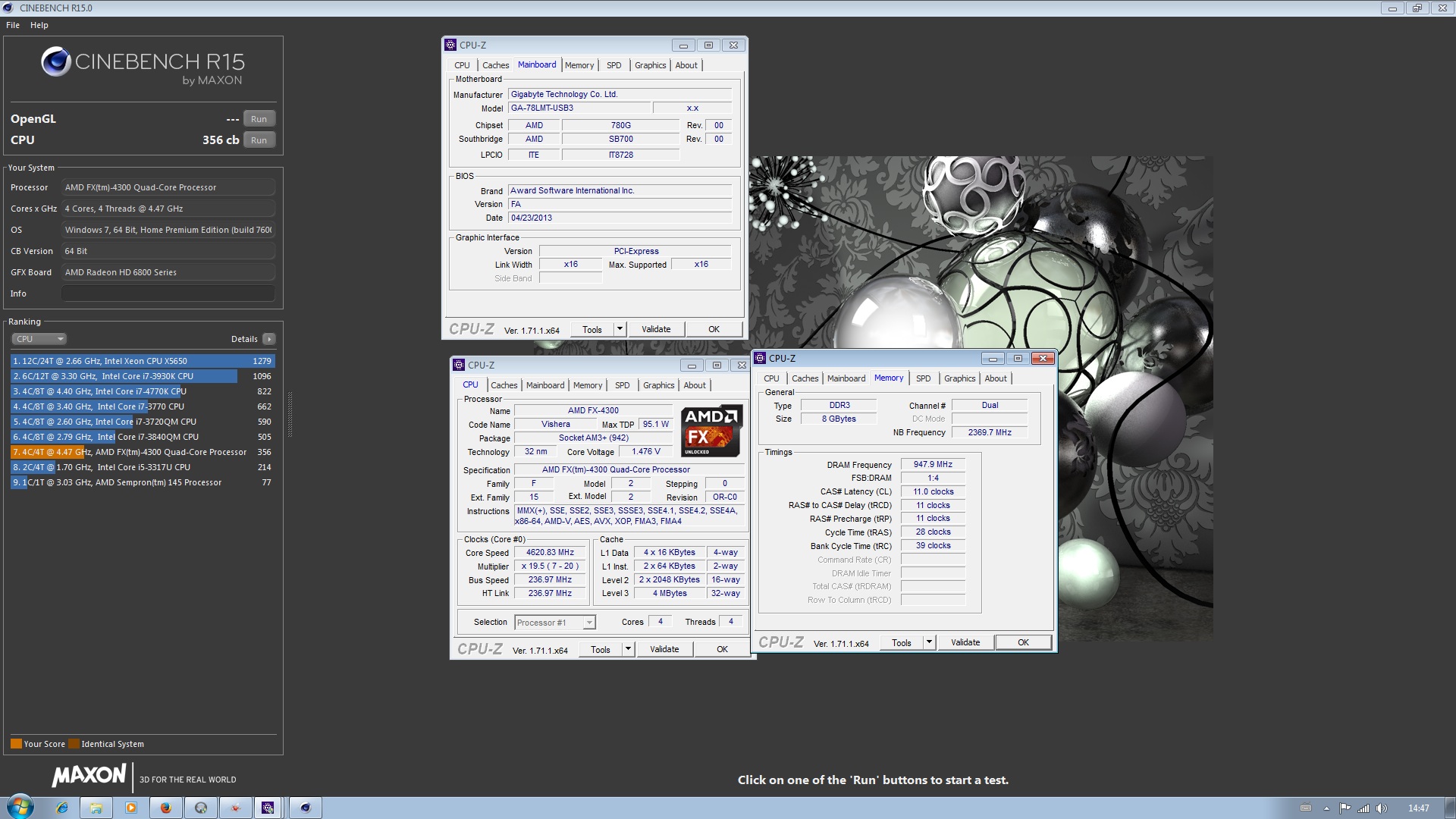1456x819 pixels.
Task: Click CPU-Z title icon in Memory window
Action: [760, 358]
